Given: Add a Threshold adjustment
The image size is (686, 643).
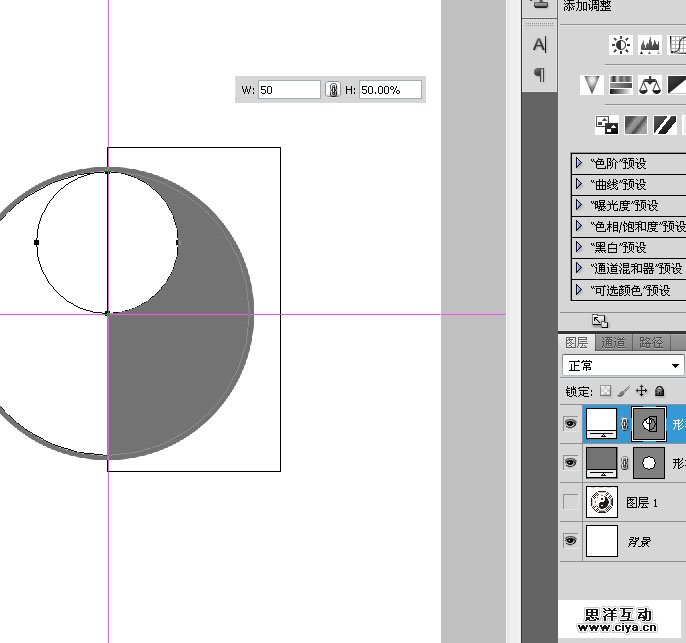Looking at the screenshot, I should click(665, 125).
